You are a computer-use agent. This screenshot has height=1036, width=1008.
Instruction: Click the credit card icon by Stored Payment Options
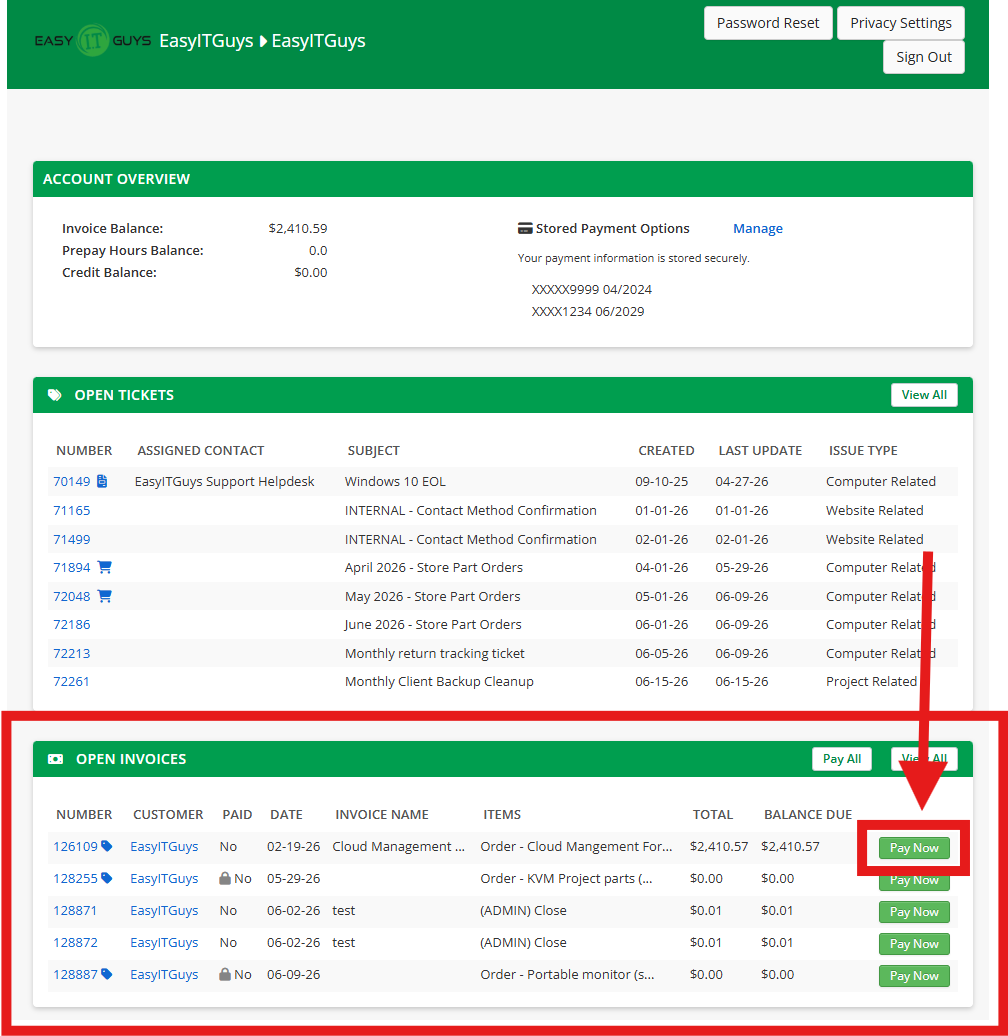coord(525,229)
